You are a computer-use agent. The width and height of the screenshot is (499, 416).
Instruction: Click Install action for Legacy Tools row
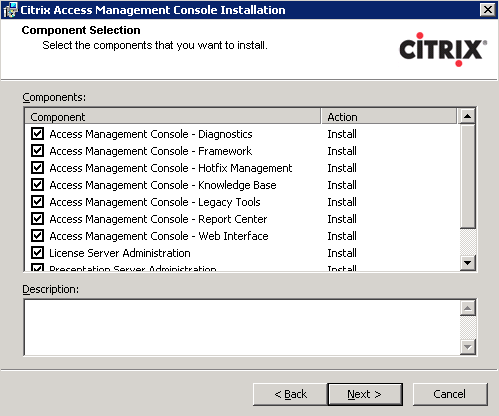coord(342,202)
